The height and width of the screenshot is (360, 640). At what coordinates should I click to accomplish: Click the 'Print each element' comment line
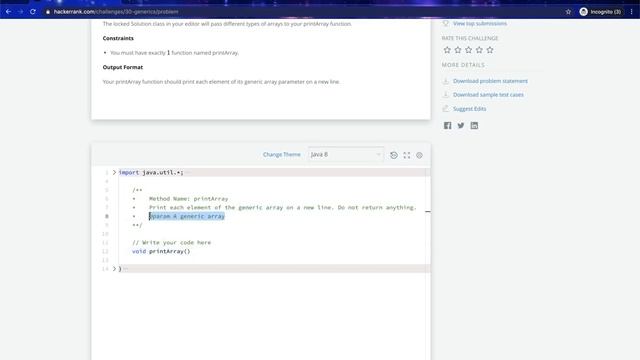(x=282, y=207)
